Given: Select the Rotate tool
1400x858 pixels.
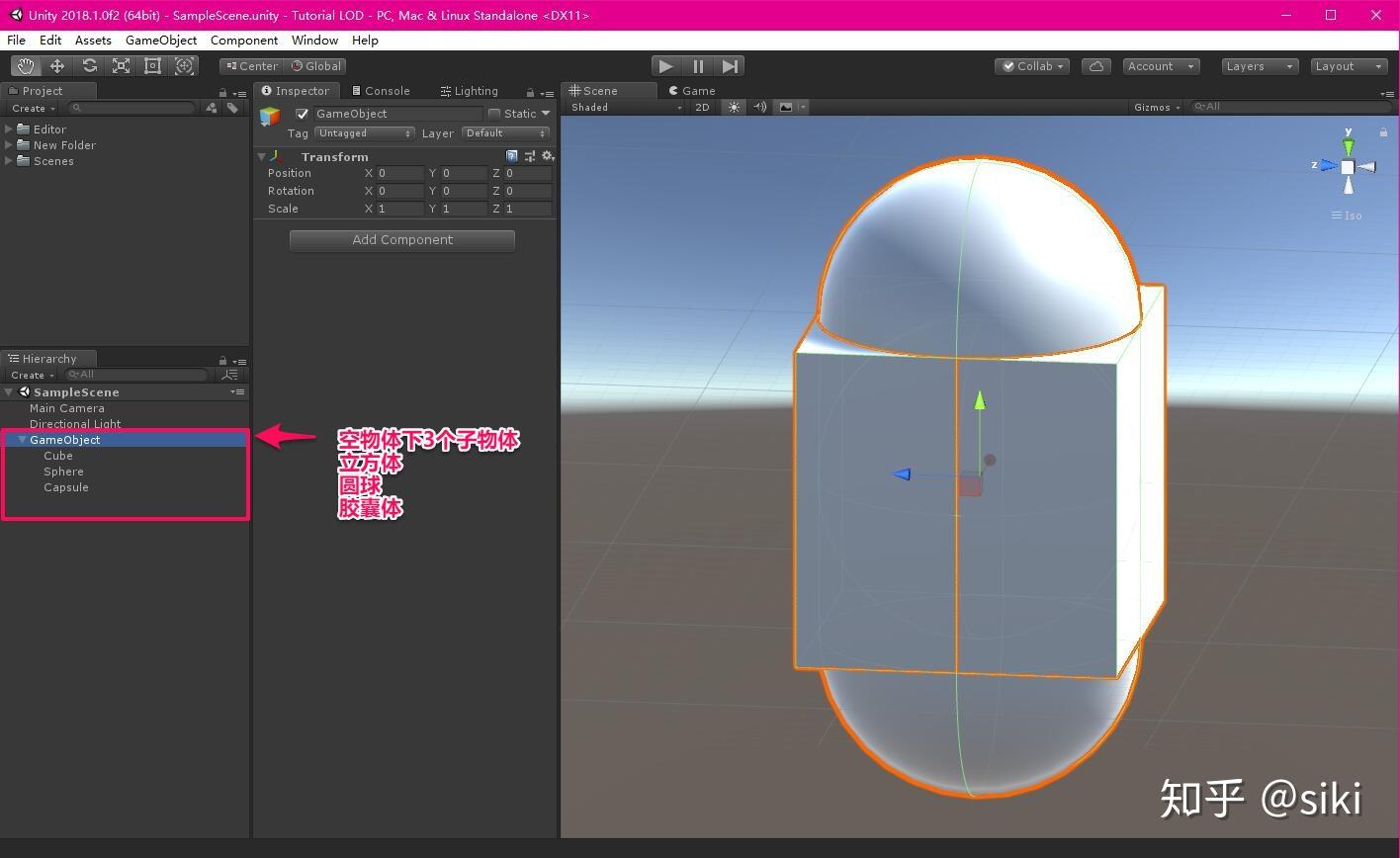Looking at the screenshot, I should point(89,65).
